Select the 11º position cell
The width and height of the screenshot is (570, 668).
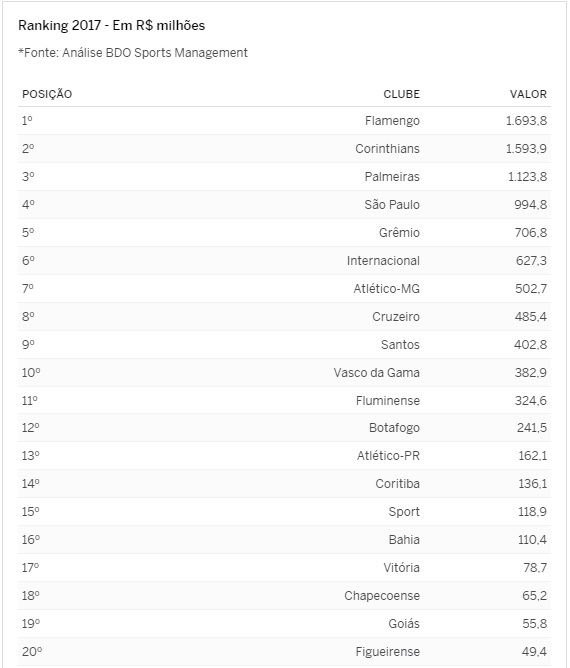(30, 400)
